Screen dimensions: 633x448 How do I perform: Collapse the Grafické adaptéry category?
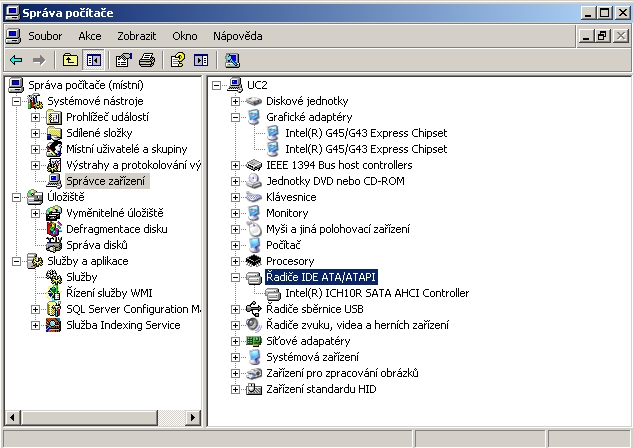pos(235,117)
